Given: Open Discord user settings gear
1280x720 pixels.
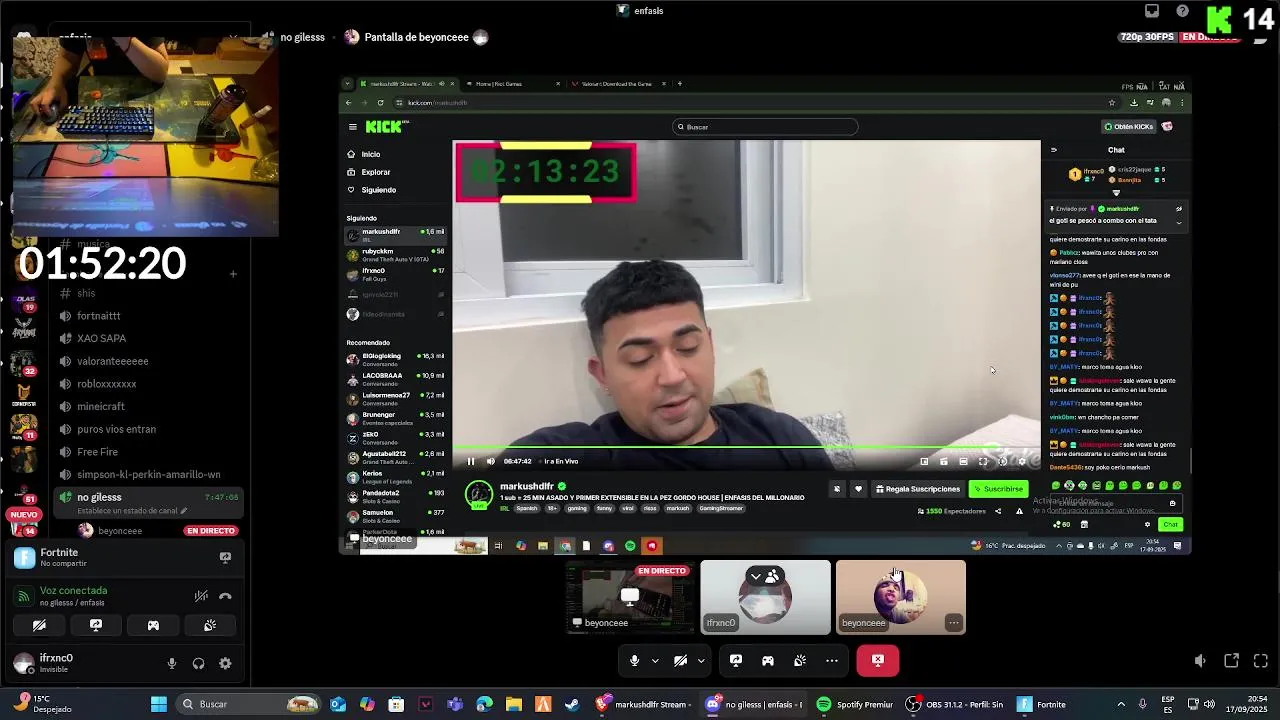Looking at the screenshot, I should tap(225, 663).
